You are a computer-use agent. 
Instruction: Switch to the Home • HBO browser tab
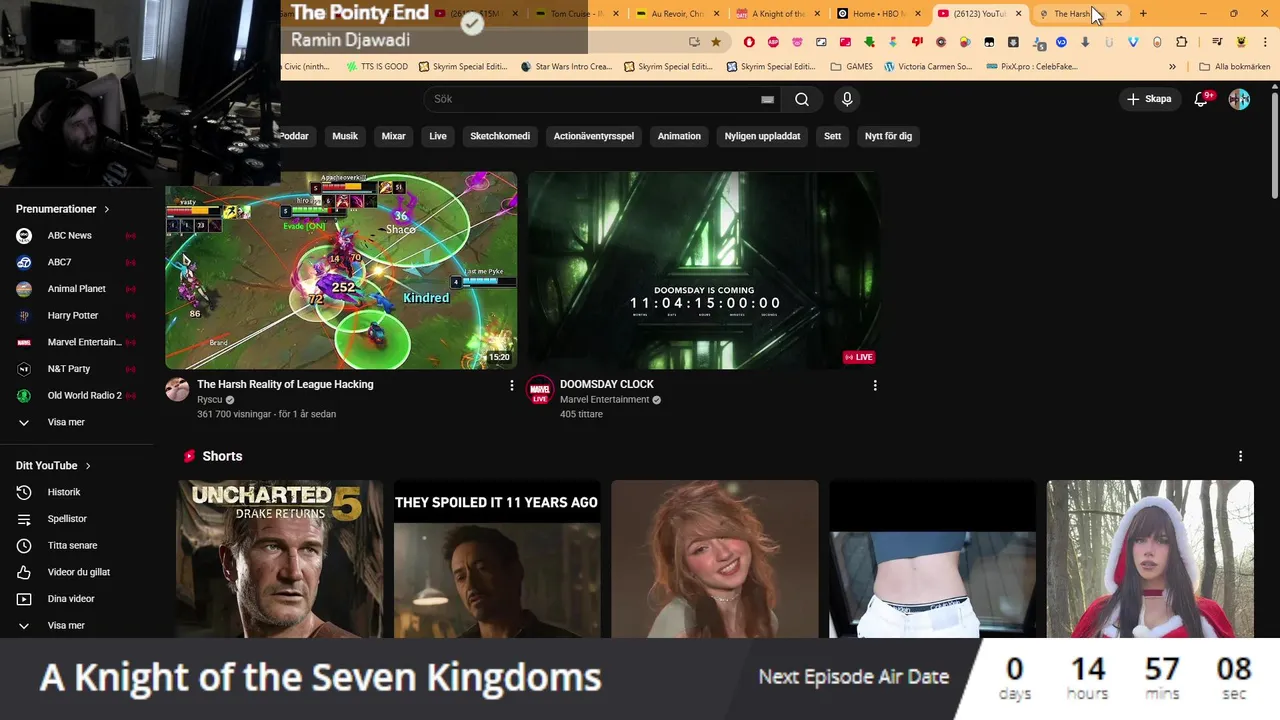(878, 14)
